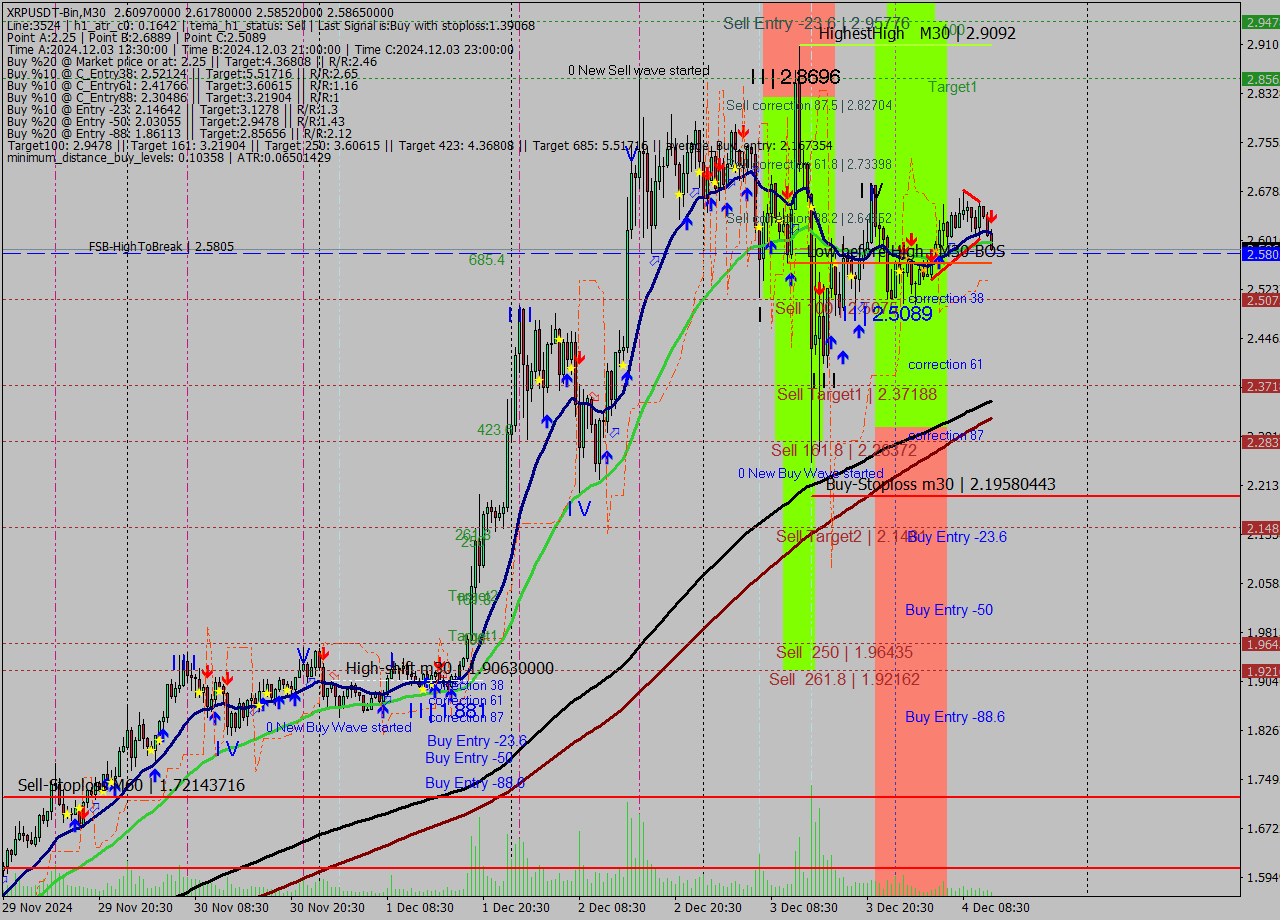Click the 'Sell 161.8 | 2.28372' label
The image size is (1280, 920).
click(x=844, y=451)
